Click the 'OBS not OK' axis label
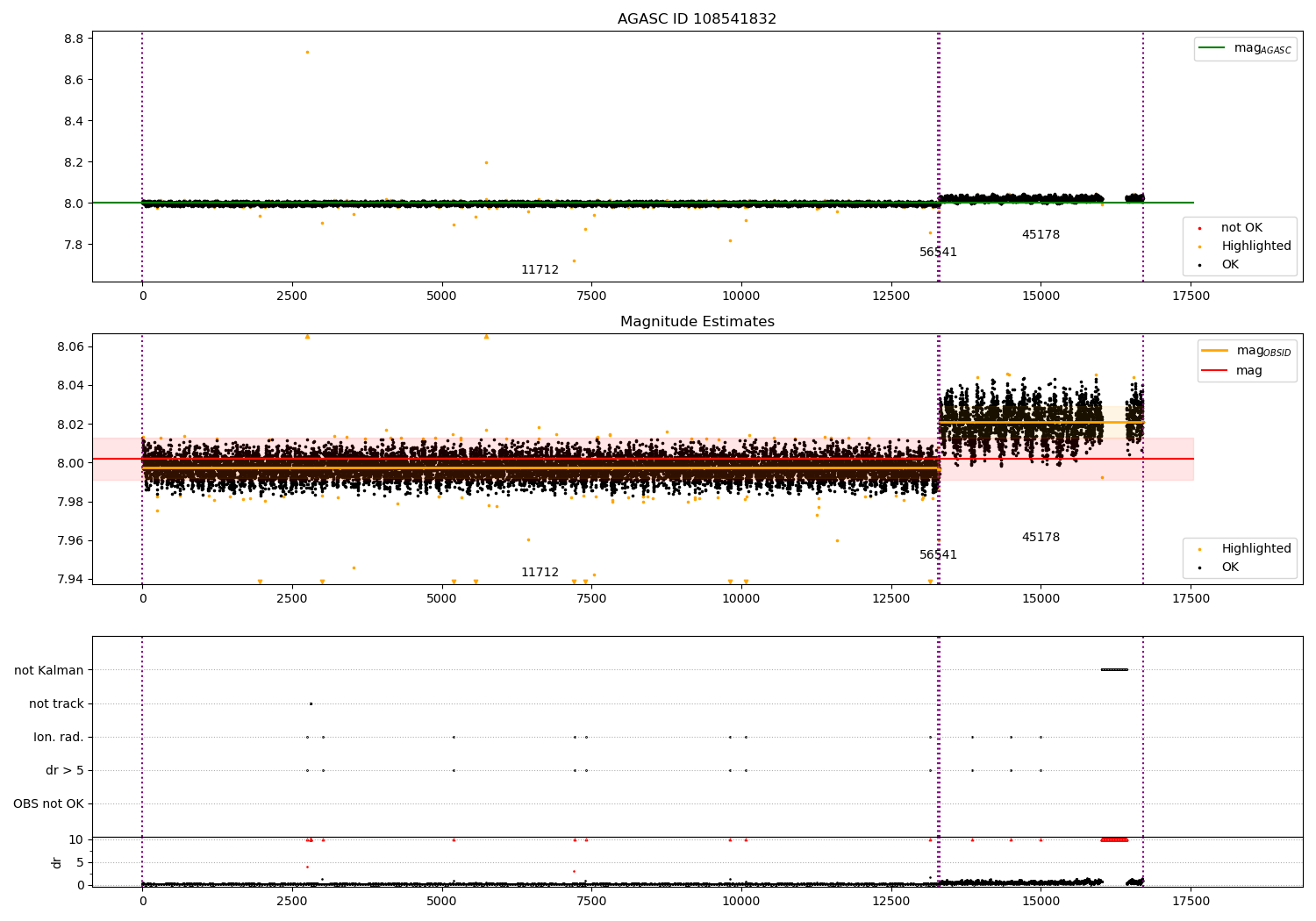 point(48,804)
